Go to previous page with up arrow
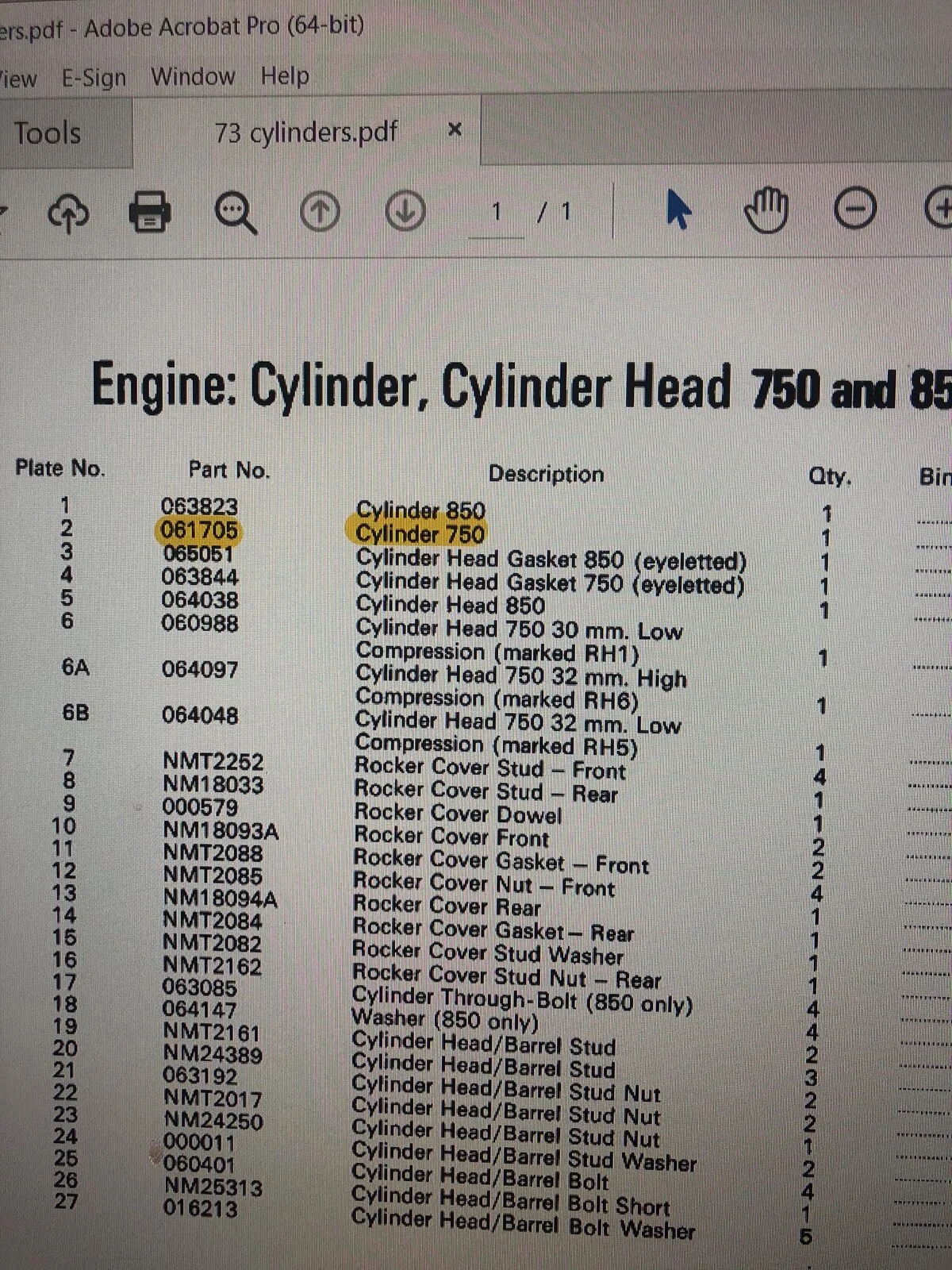The height and width of the screenshot is (1270, 952). click(320, 212)
